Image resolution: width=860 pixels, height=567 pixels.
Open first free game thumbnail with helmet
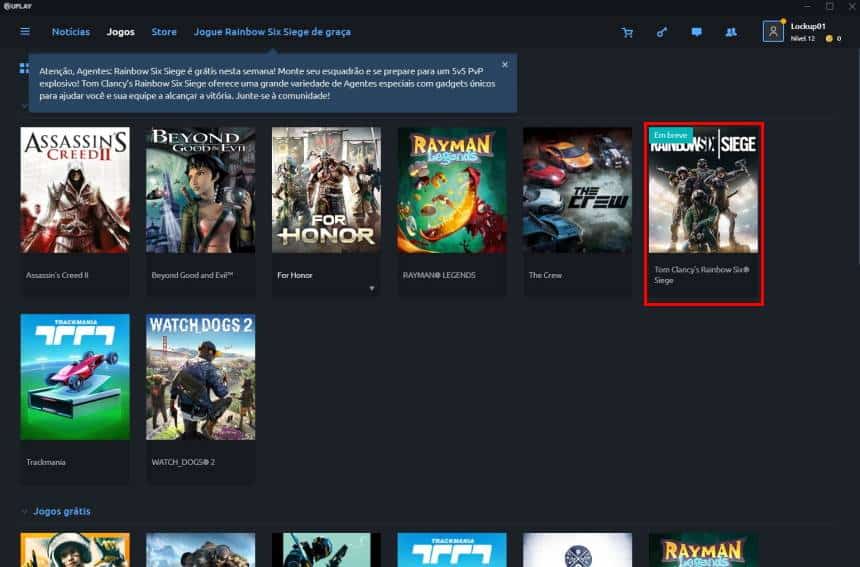click(x=75, y=549)
